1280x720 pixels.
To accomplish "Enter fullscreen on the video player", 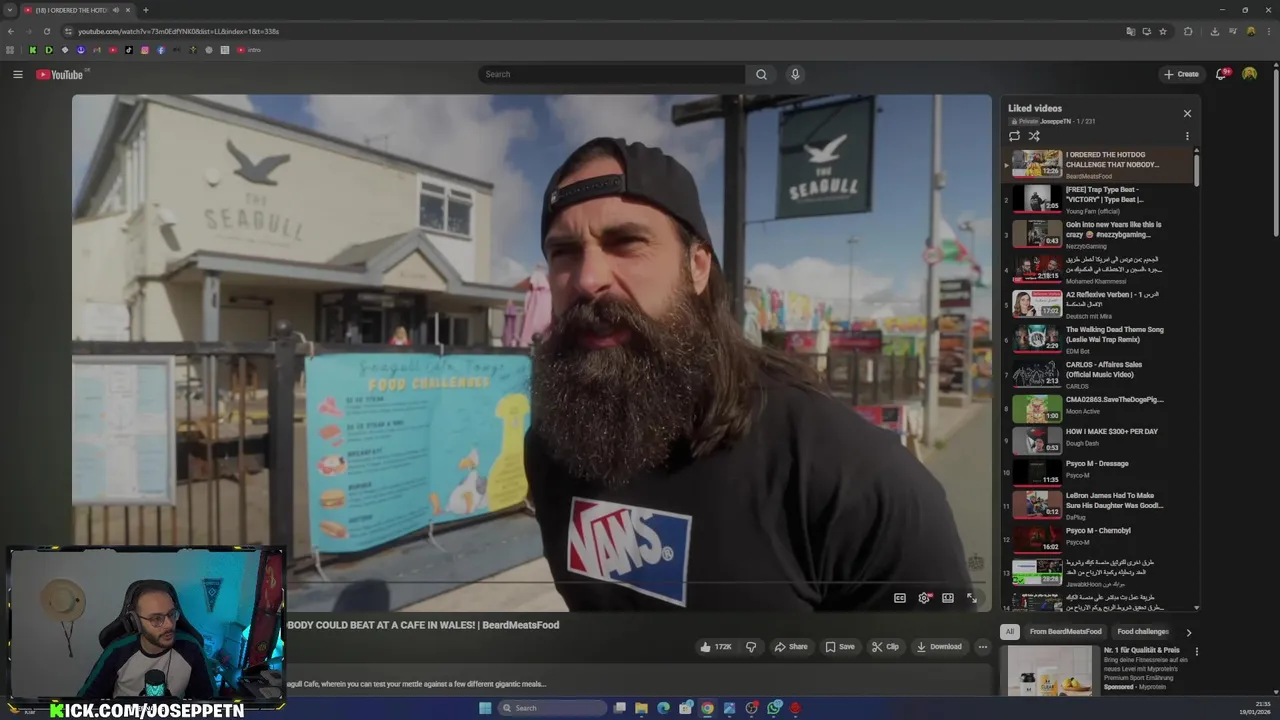I will click(x=972, y=598).
